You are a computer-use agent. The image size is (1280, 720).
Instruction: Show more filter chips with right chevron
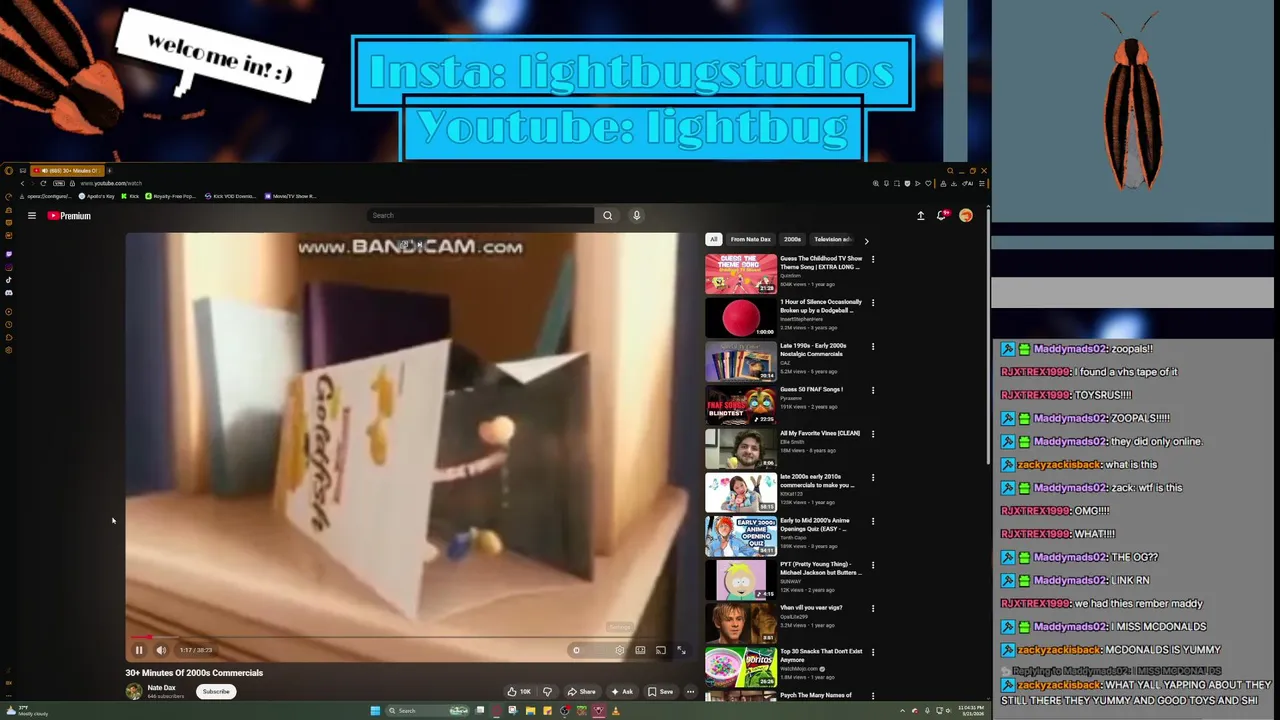point(866,240)
